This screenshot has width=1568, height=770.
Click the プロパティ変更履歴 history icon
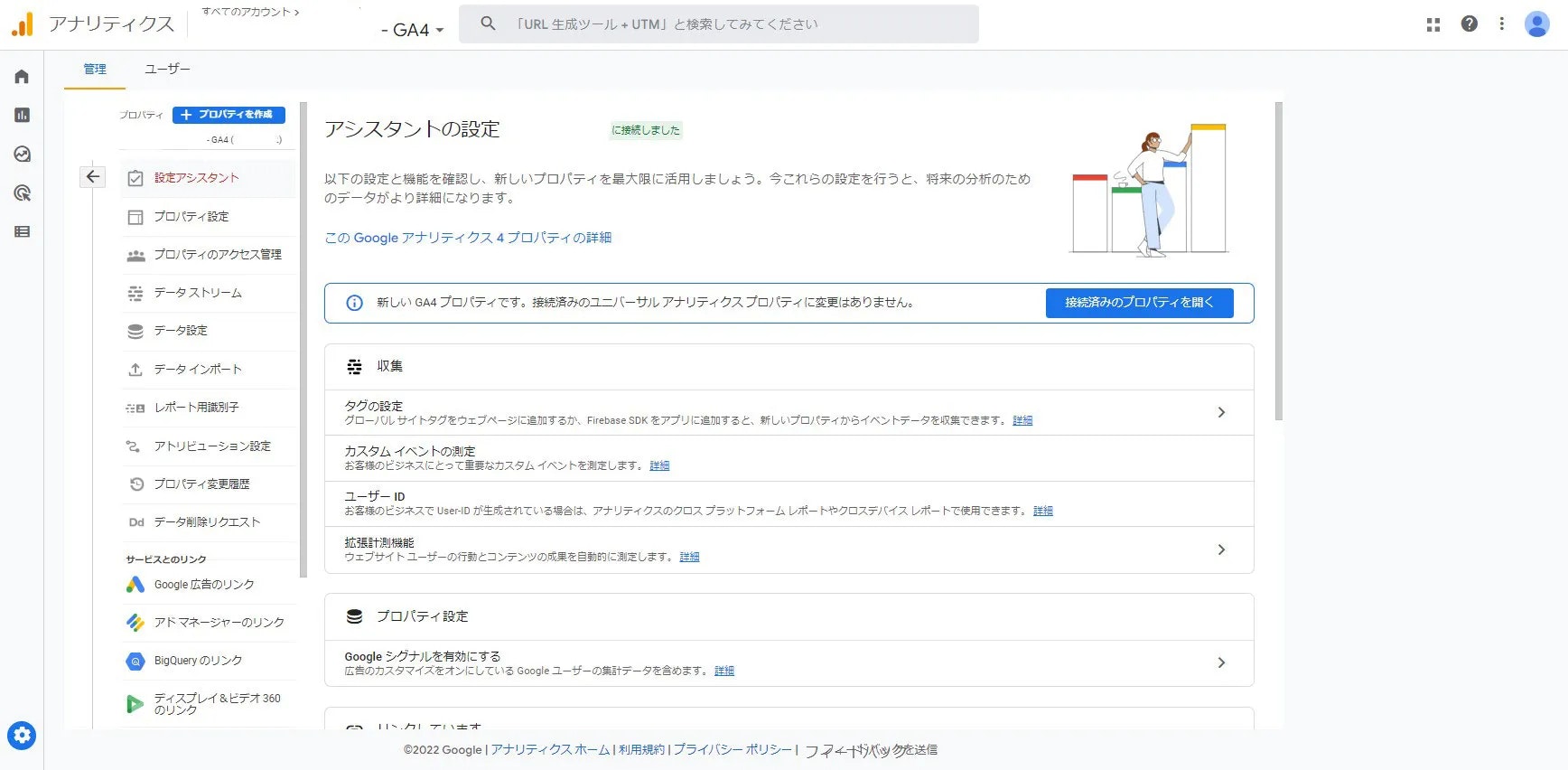(136, 484)
